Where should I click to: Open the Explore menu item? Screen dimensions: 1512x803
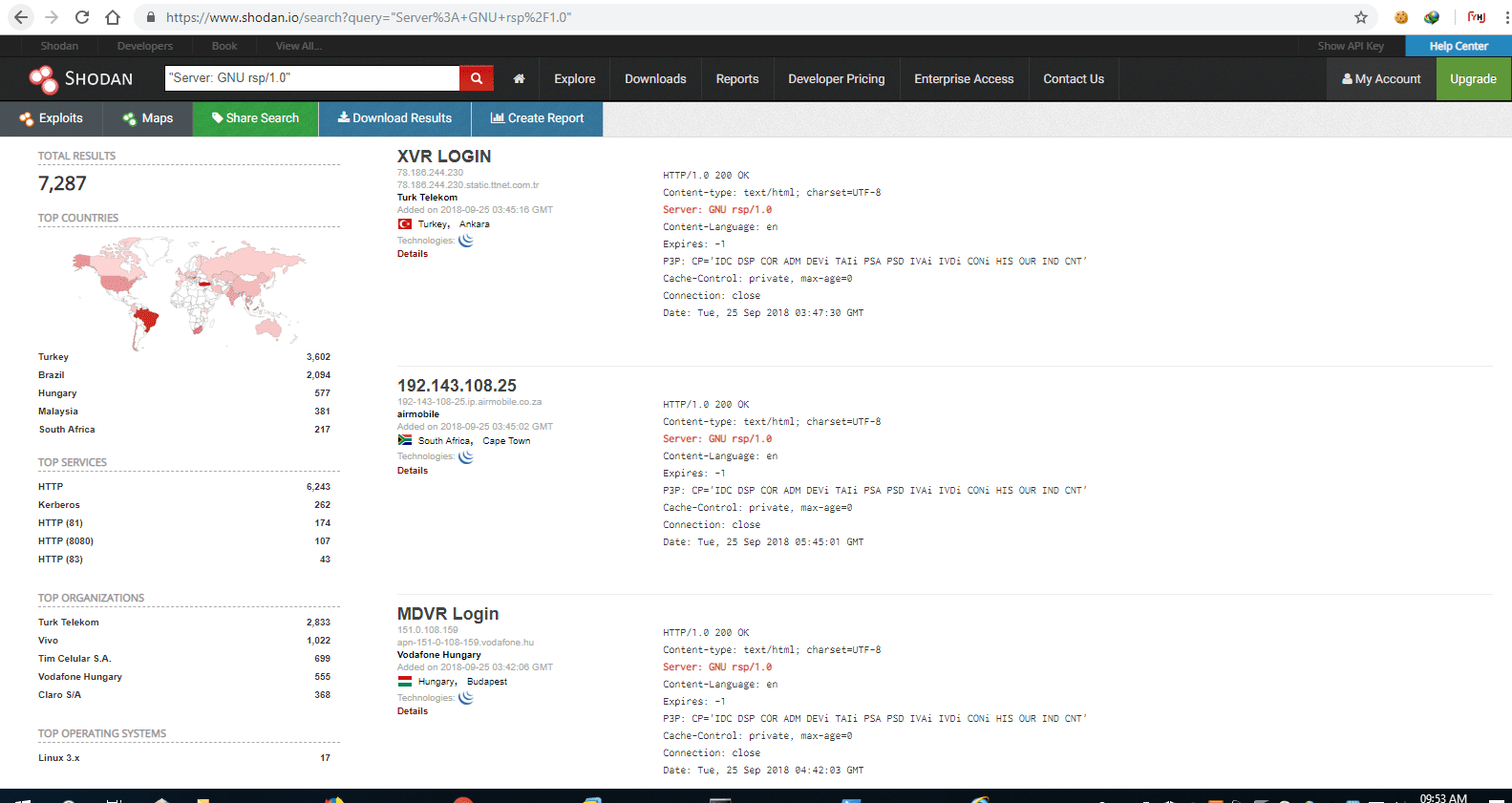(575, 79)
